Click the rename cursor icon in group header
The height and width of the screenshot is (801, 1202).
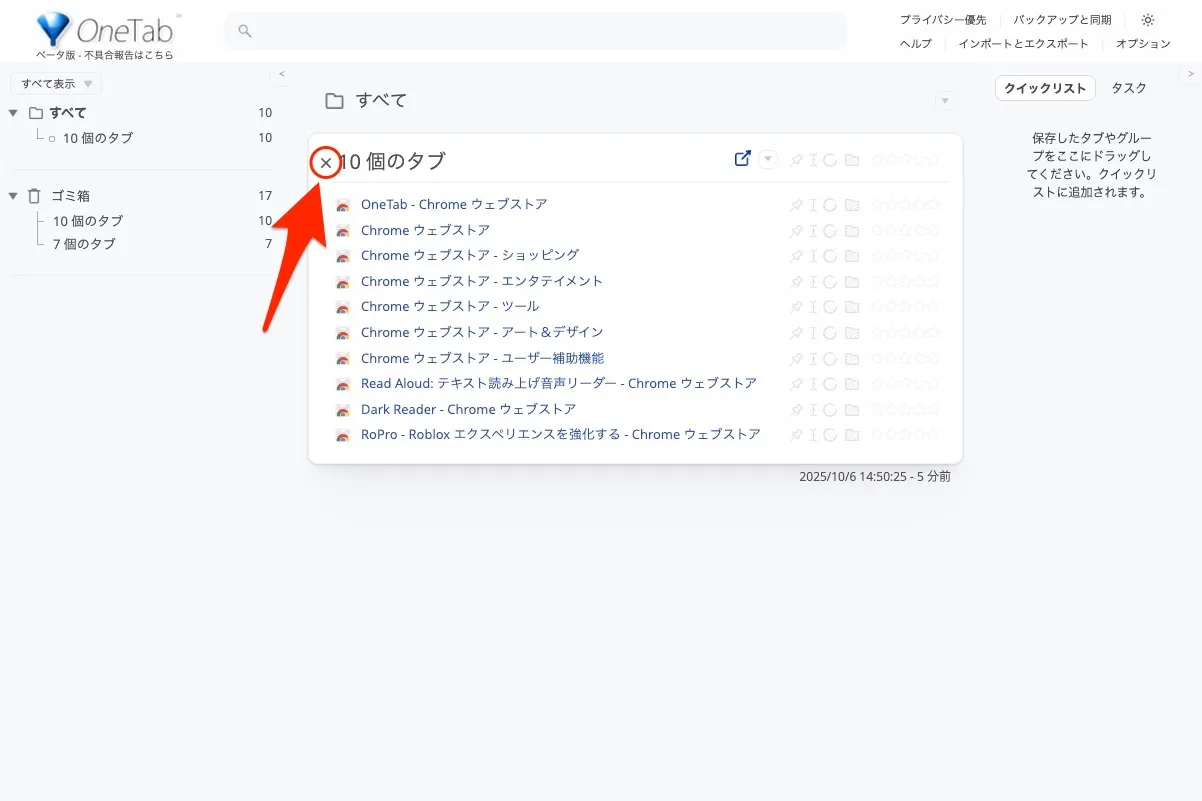point(813,160)
